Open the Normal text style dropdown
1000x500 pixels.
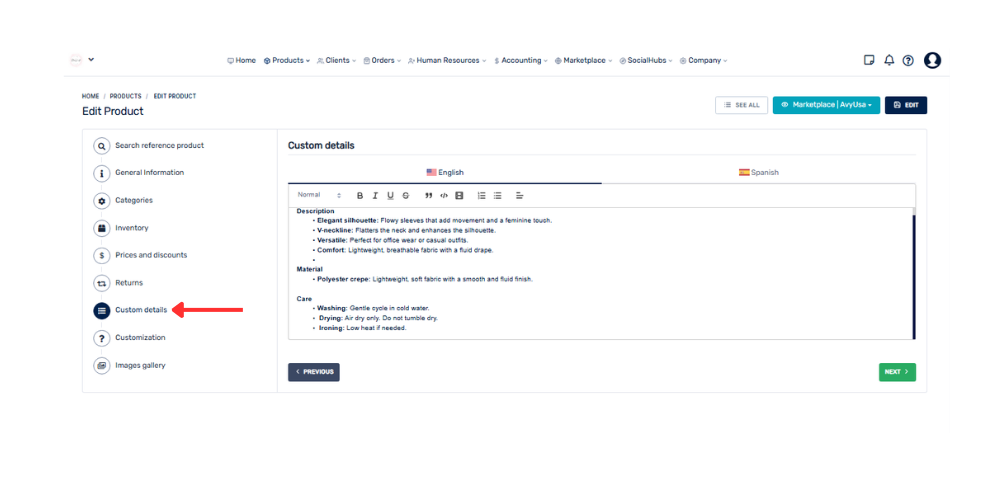[319, 195]
